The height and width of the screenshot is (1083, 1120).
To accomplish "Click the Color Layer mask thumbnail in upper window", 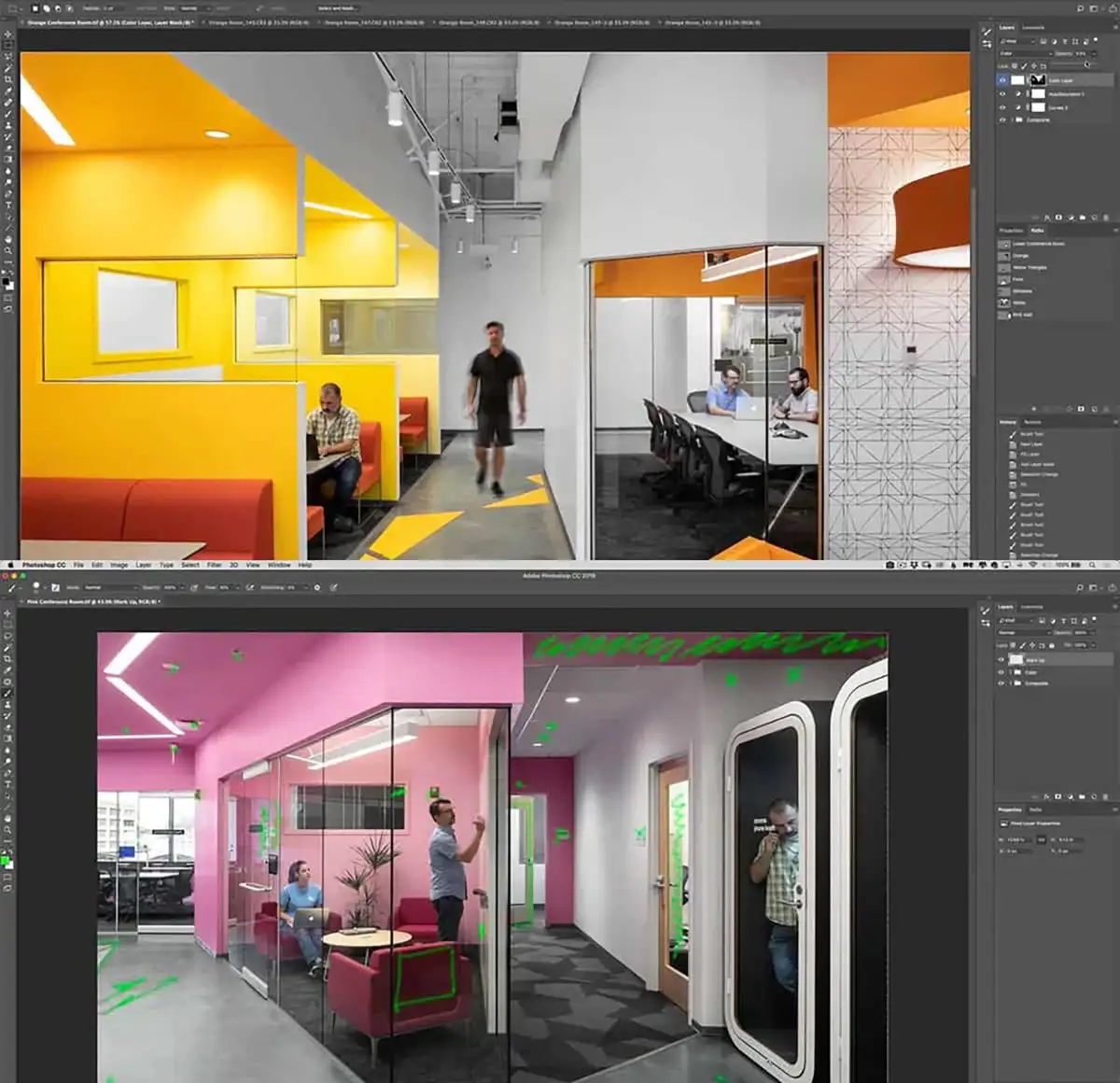I will coord(1037,80).
